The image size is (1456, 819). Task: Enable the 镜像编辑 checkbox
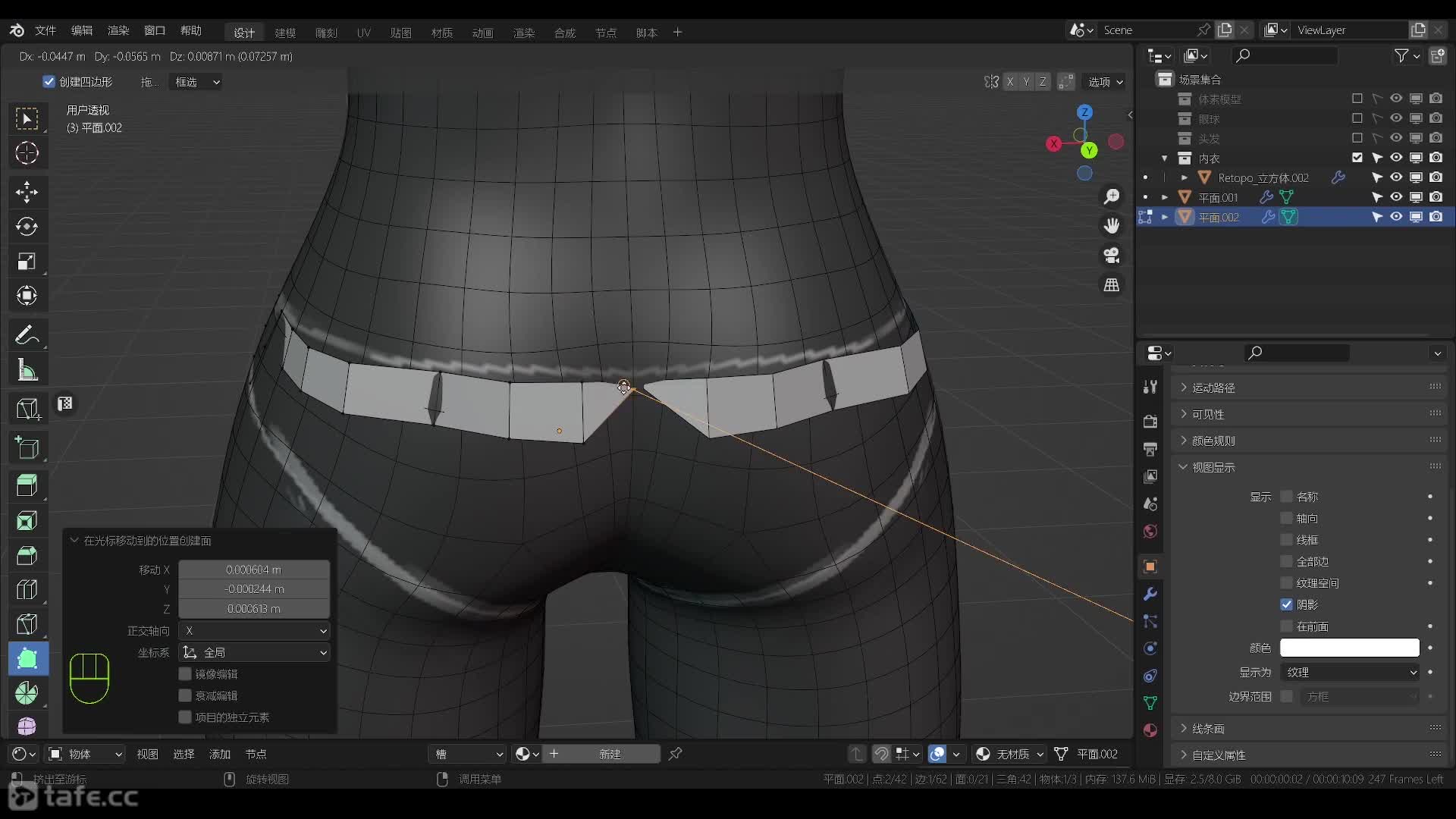(185, 673)
